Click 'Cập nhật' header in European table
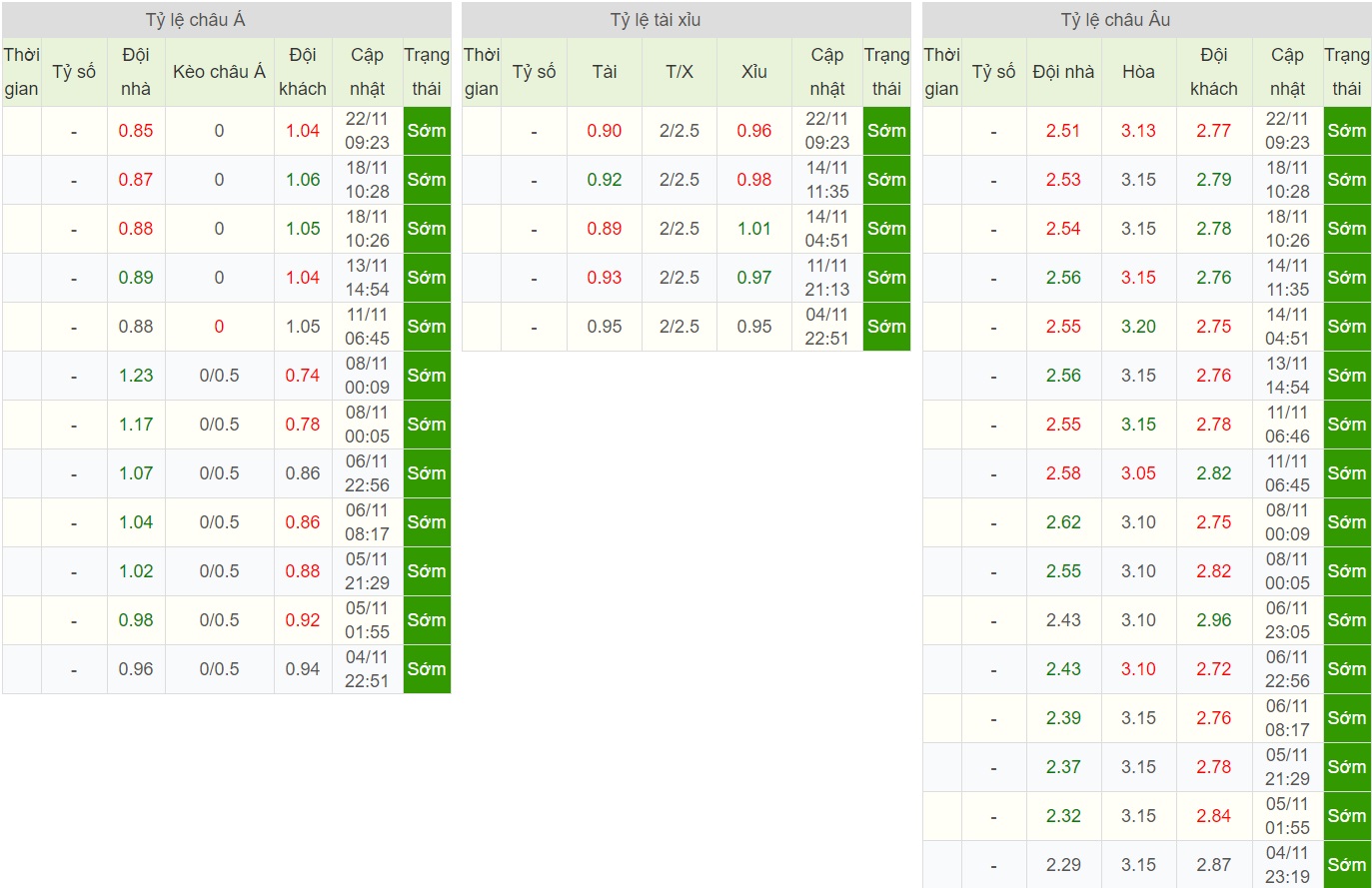The image size is (1372, 888). pos(1287,72)
